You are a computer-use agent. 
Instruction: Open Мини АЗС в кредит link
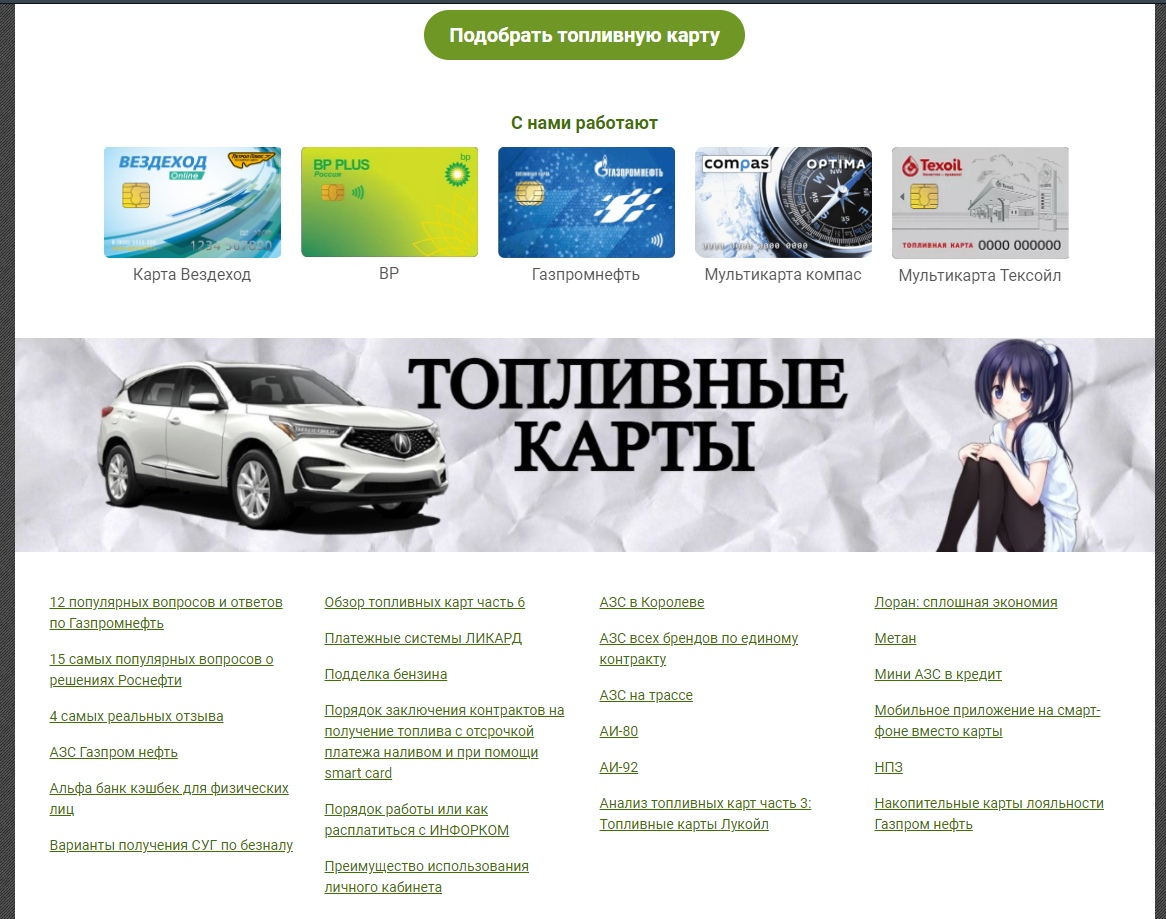938,674
